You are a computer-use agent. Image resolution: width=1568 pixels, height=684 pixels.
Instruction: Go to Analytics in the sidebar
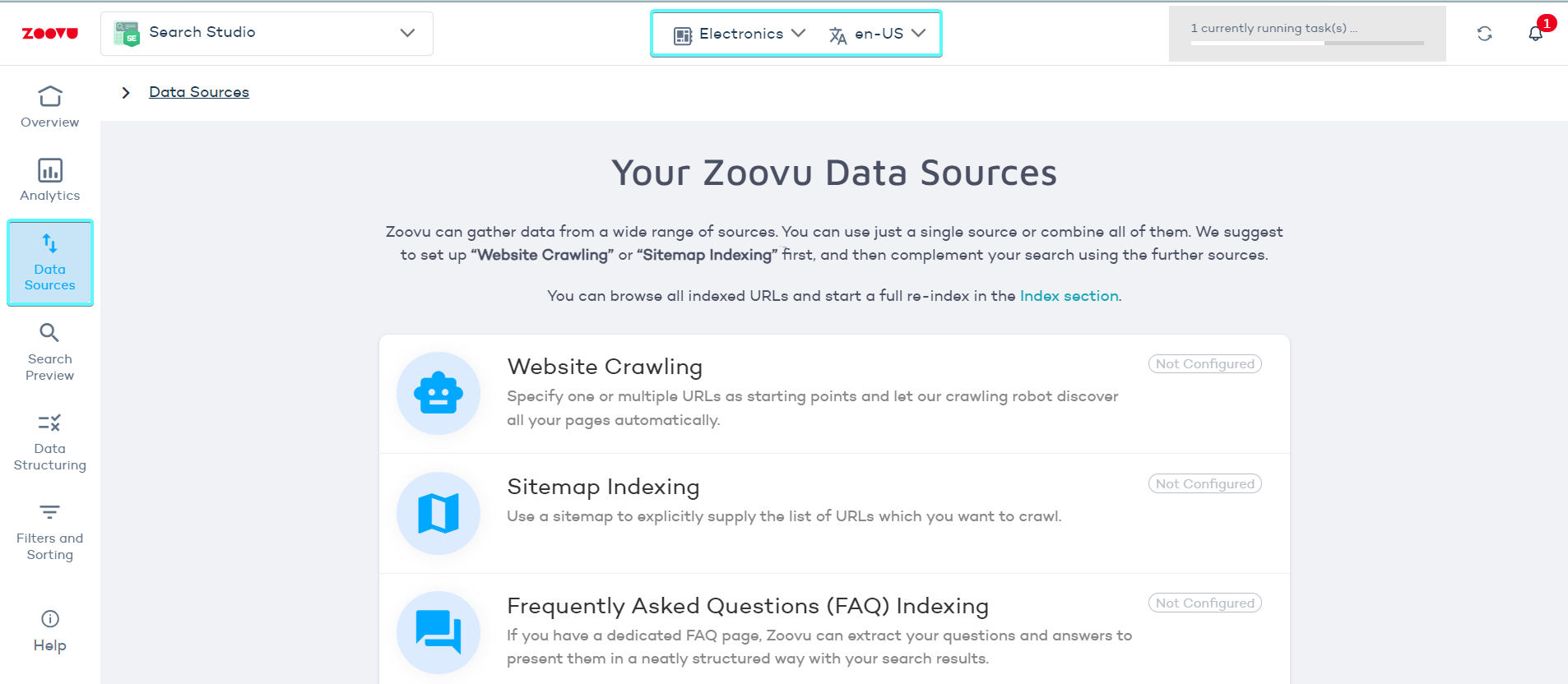tap(50, 180)
